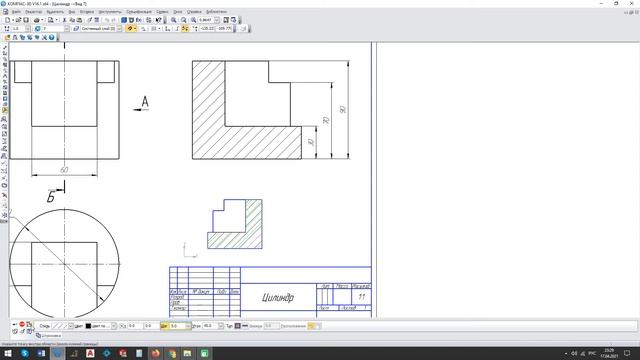
Task: Select area hatch type button
Action: [x=238, y=326]
